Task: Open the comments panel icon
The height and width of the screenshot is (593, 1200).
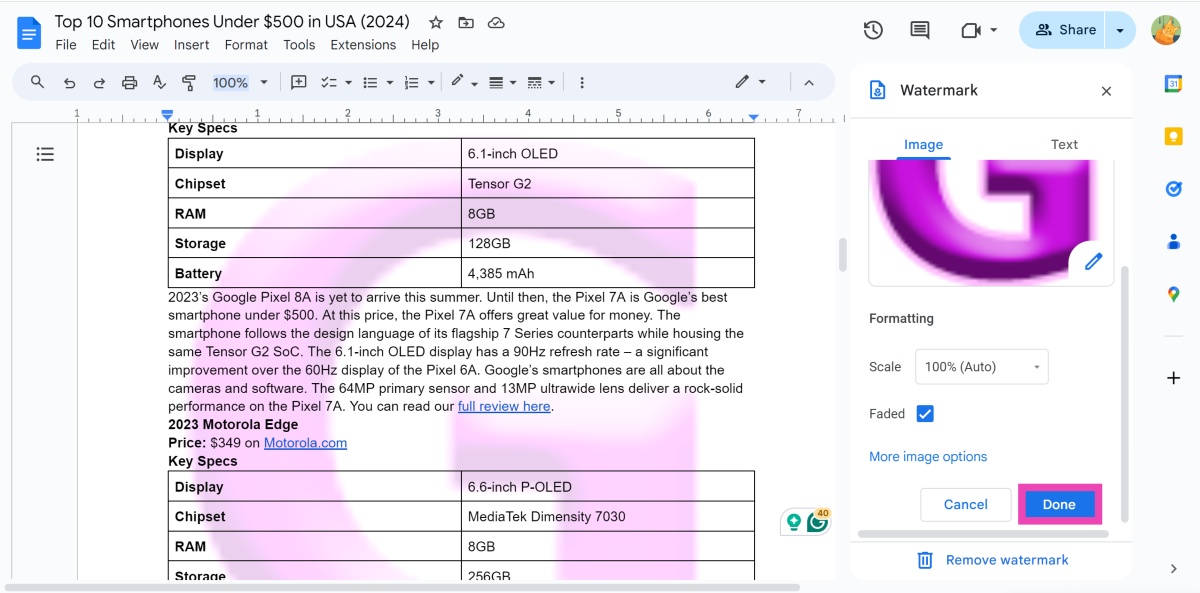Action: coord(920,30)
